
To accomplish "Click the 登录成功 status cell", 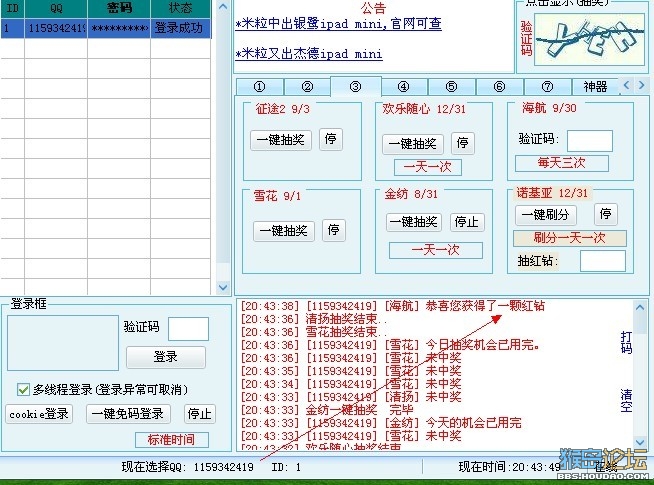I will (x=180, y=28).
